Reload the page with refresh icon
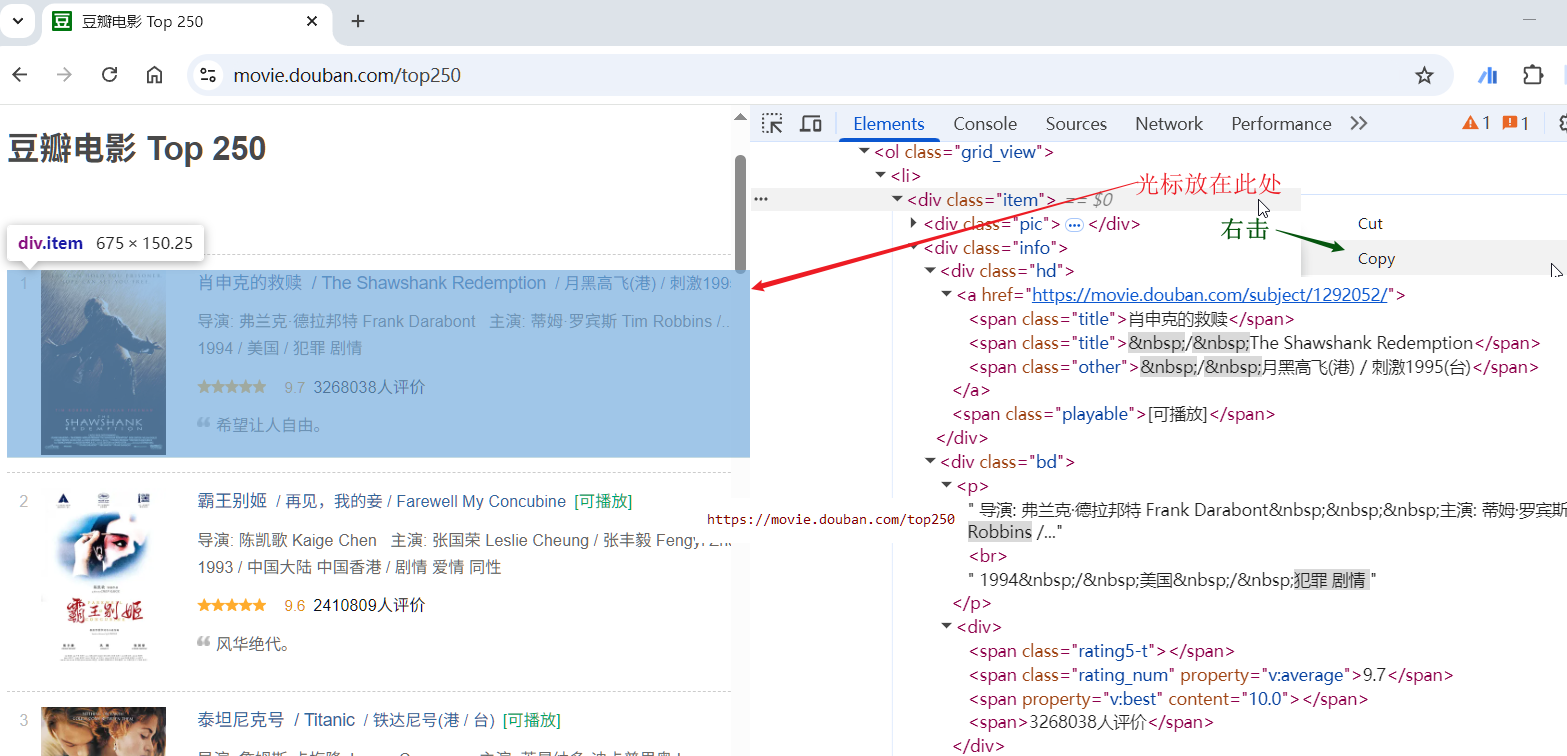Screen dimensions: 1567x756 [110, 75]
